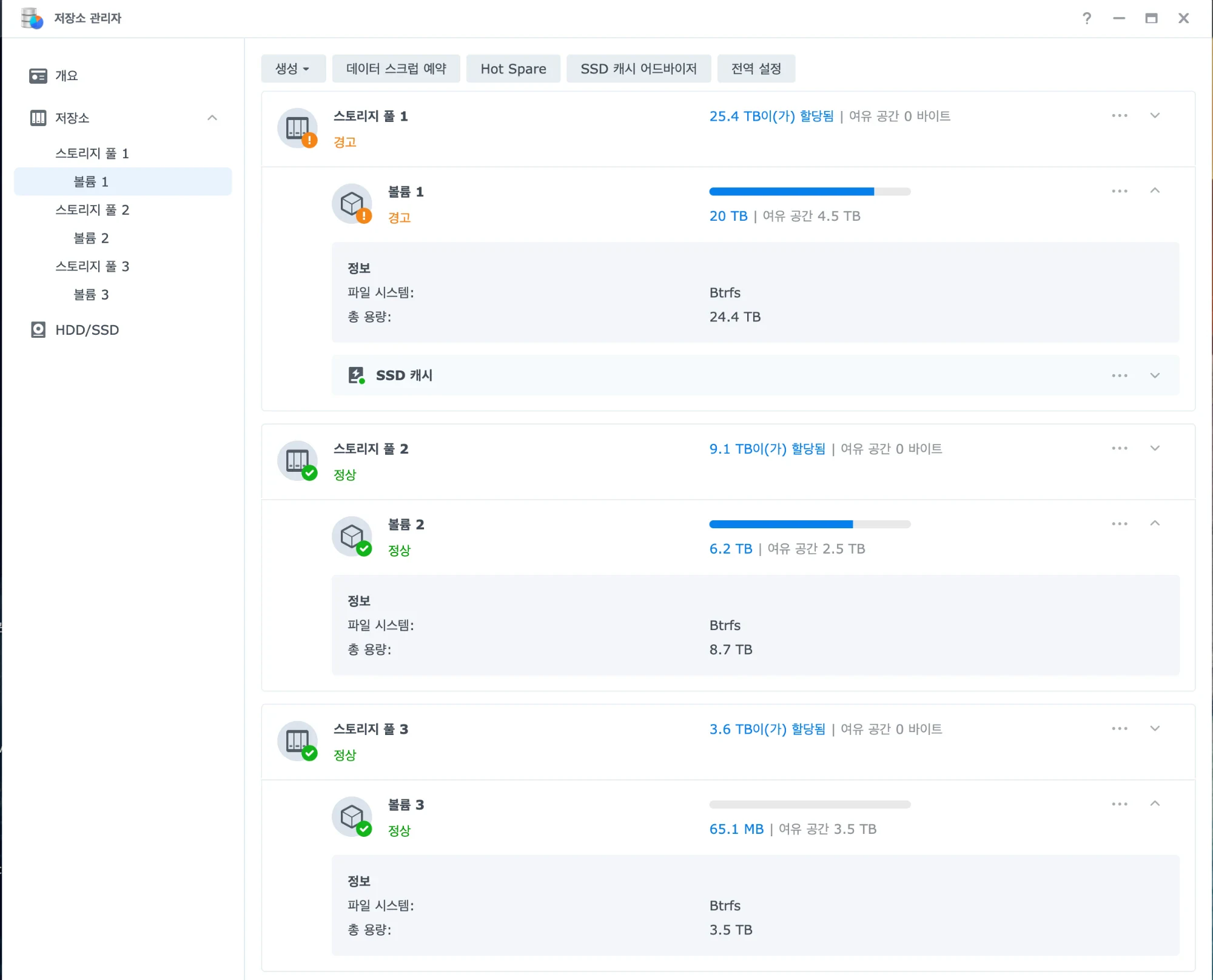Expand 스토리지 풀 3 details chevron
1213x980 pixels.
coord(1155,728)
